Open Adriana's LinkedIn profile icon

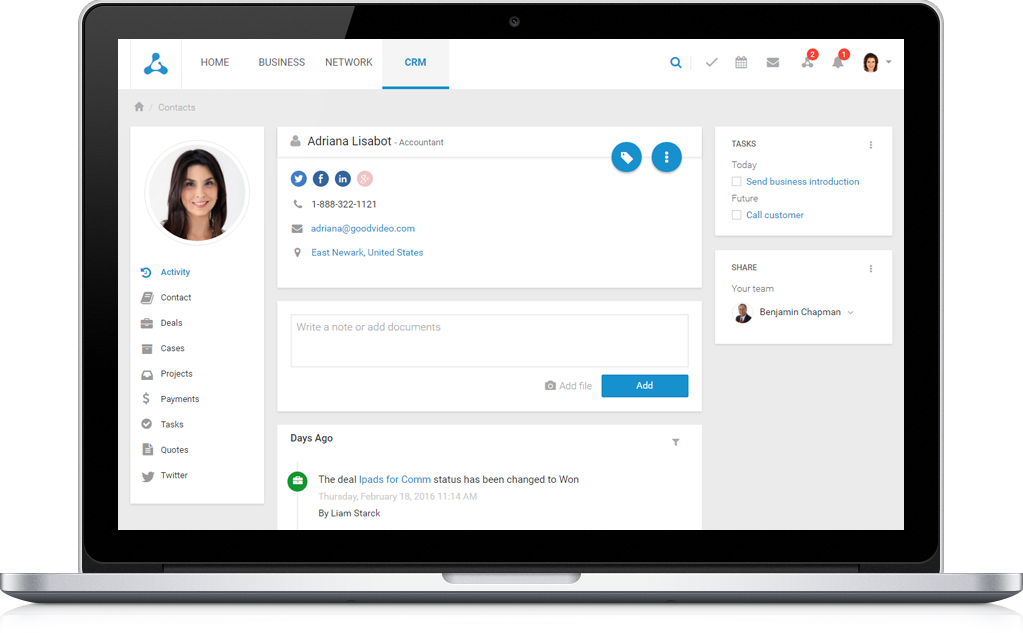pyautogui.click(x=343, y=179)
